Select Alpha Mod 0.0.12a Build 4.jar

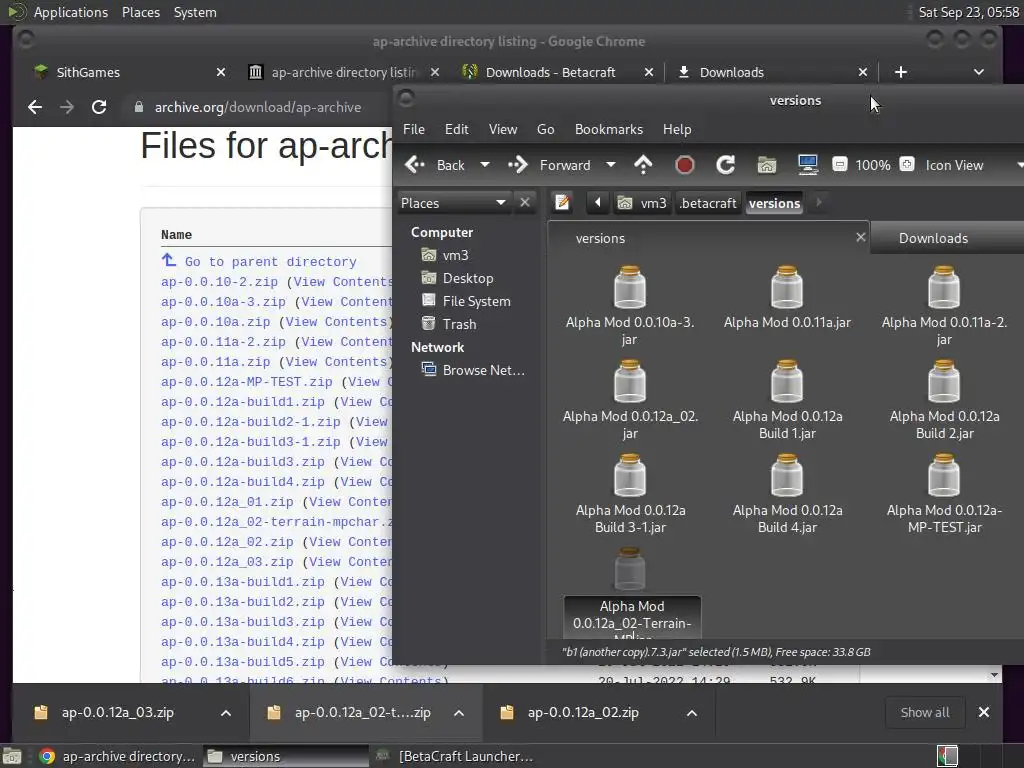tap(787, 494)
